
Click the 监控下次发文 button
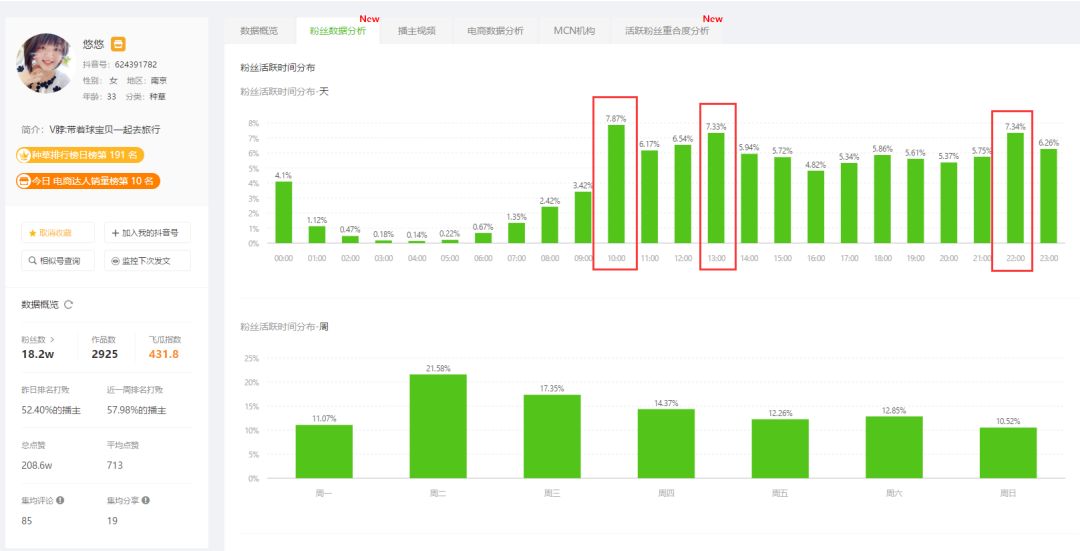pos(147,261)
